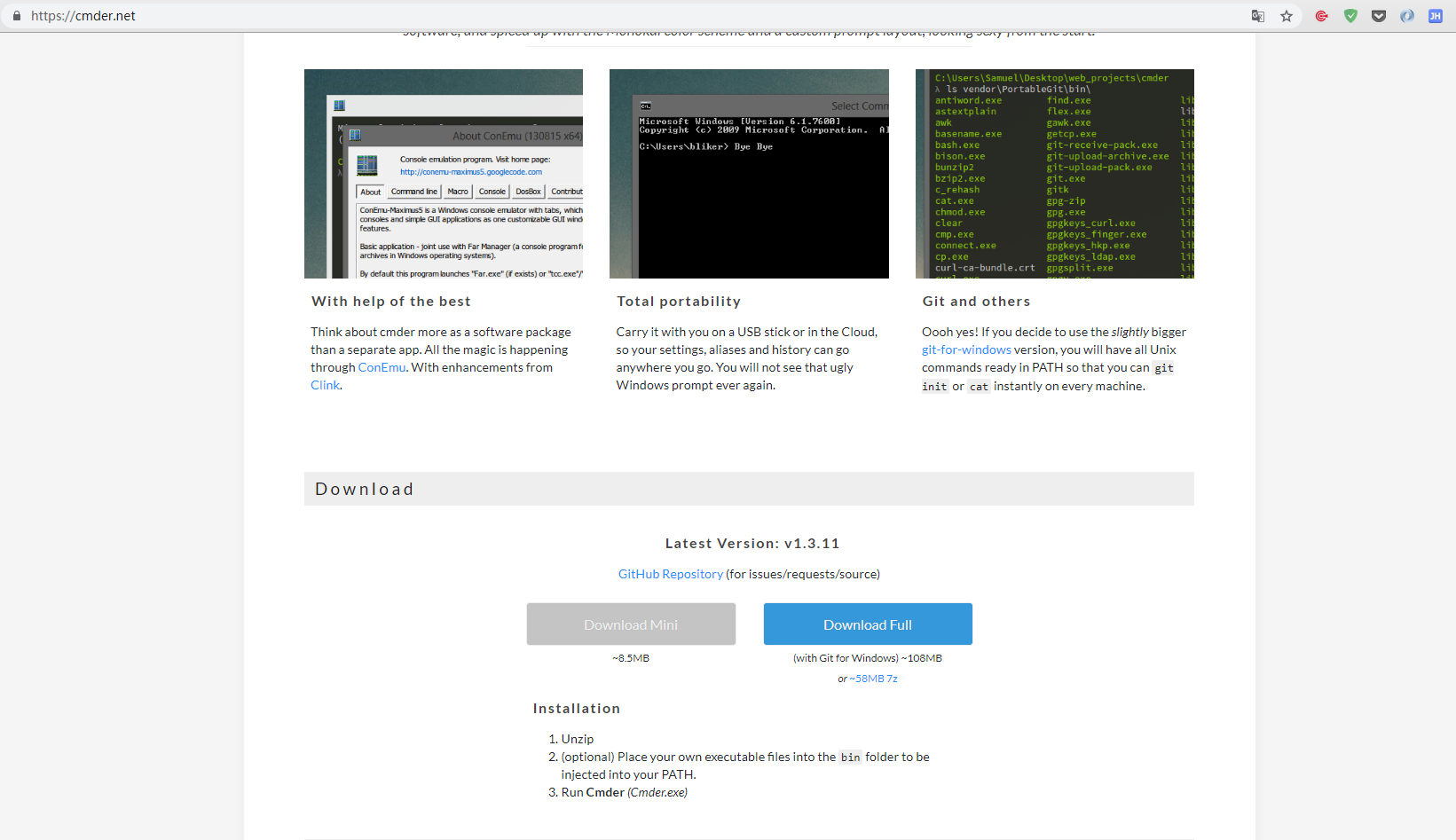Screen dimensions: 1456x840
Task: Open the red Grammarly extension icon
Action: pos(1322,16)
